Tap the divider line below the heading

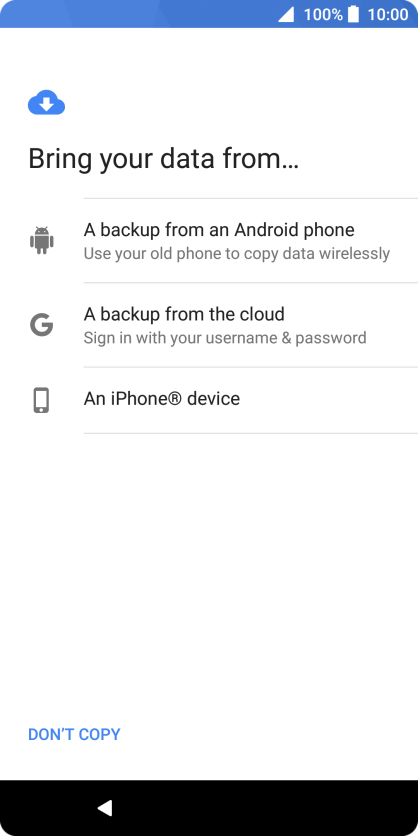click(251, 198)
